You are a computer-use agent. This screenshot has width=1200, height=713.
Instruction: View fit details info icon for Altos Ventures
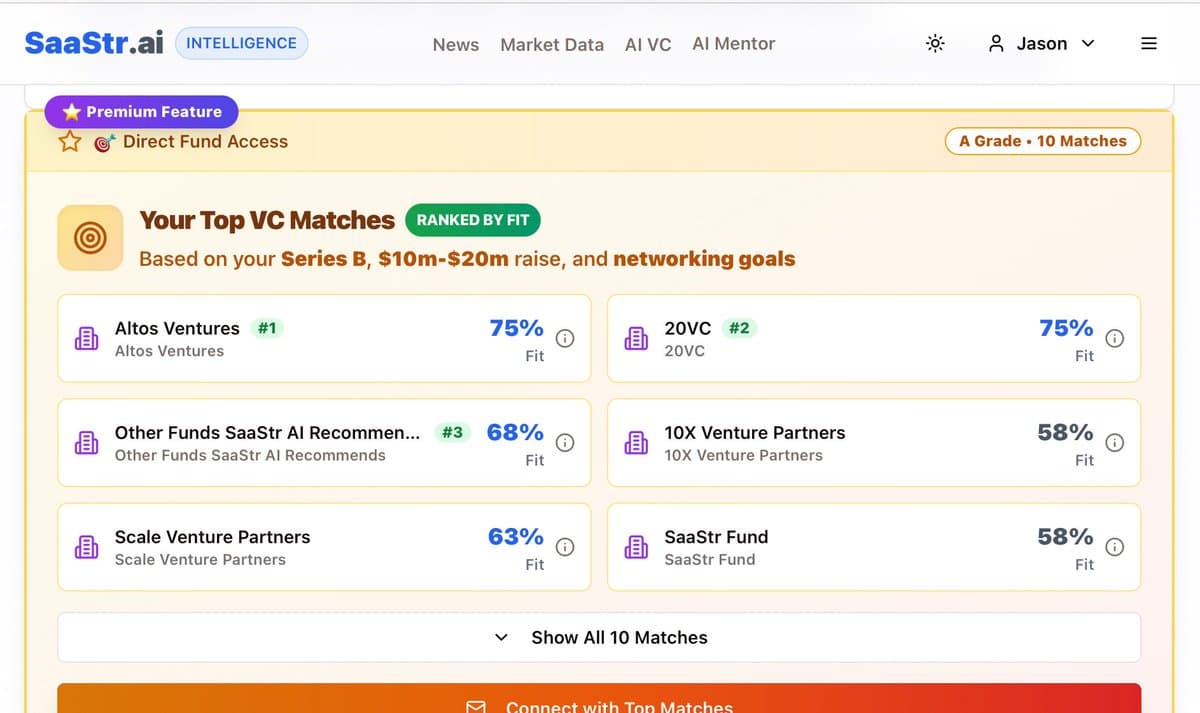(565, 338)
